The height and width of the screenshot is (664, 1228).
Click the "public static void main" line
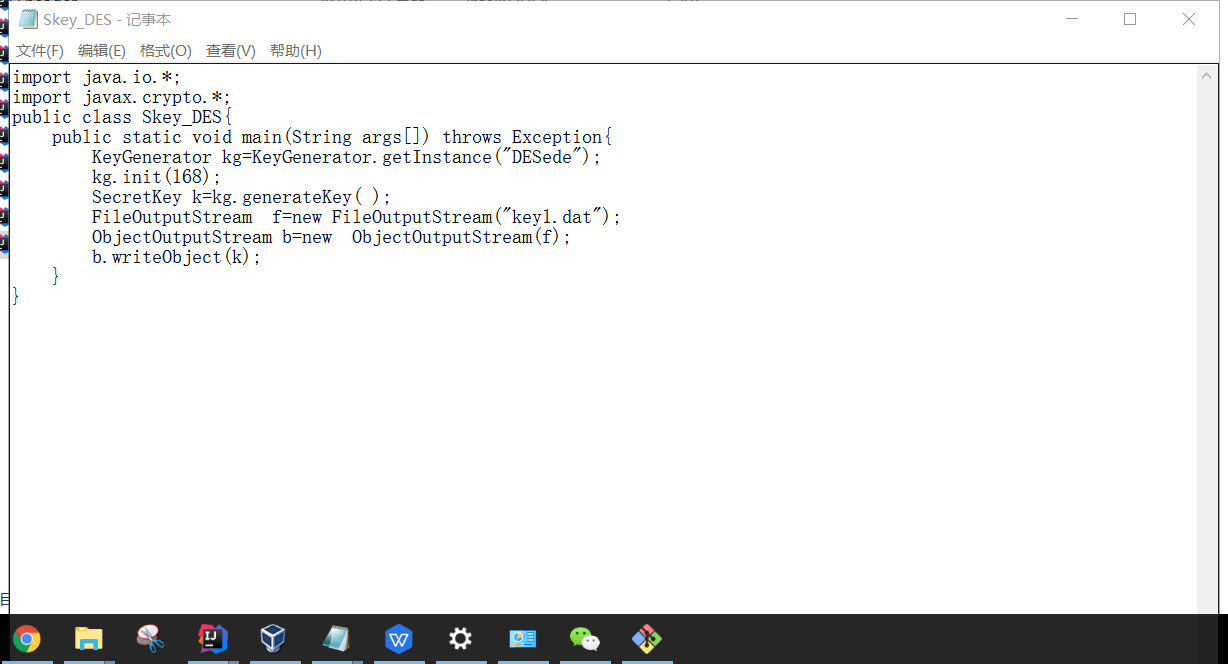pos(332,137)
